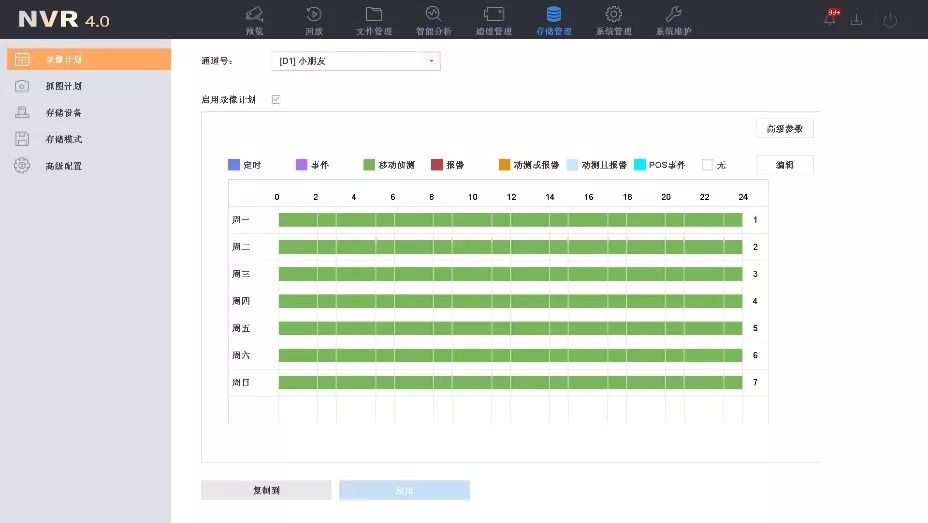
Task: Switch to 存储模式 sidebar item
Action: [x=63, y=139]
